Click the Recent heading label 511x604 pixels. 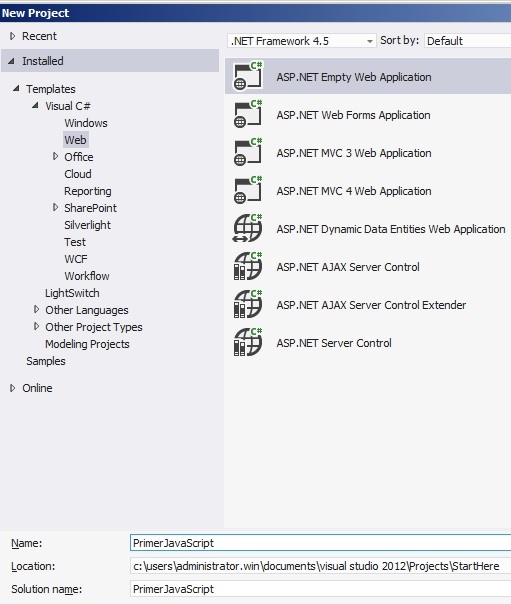(x=39, y=36)
